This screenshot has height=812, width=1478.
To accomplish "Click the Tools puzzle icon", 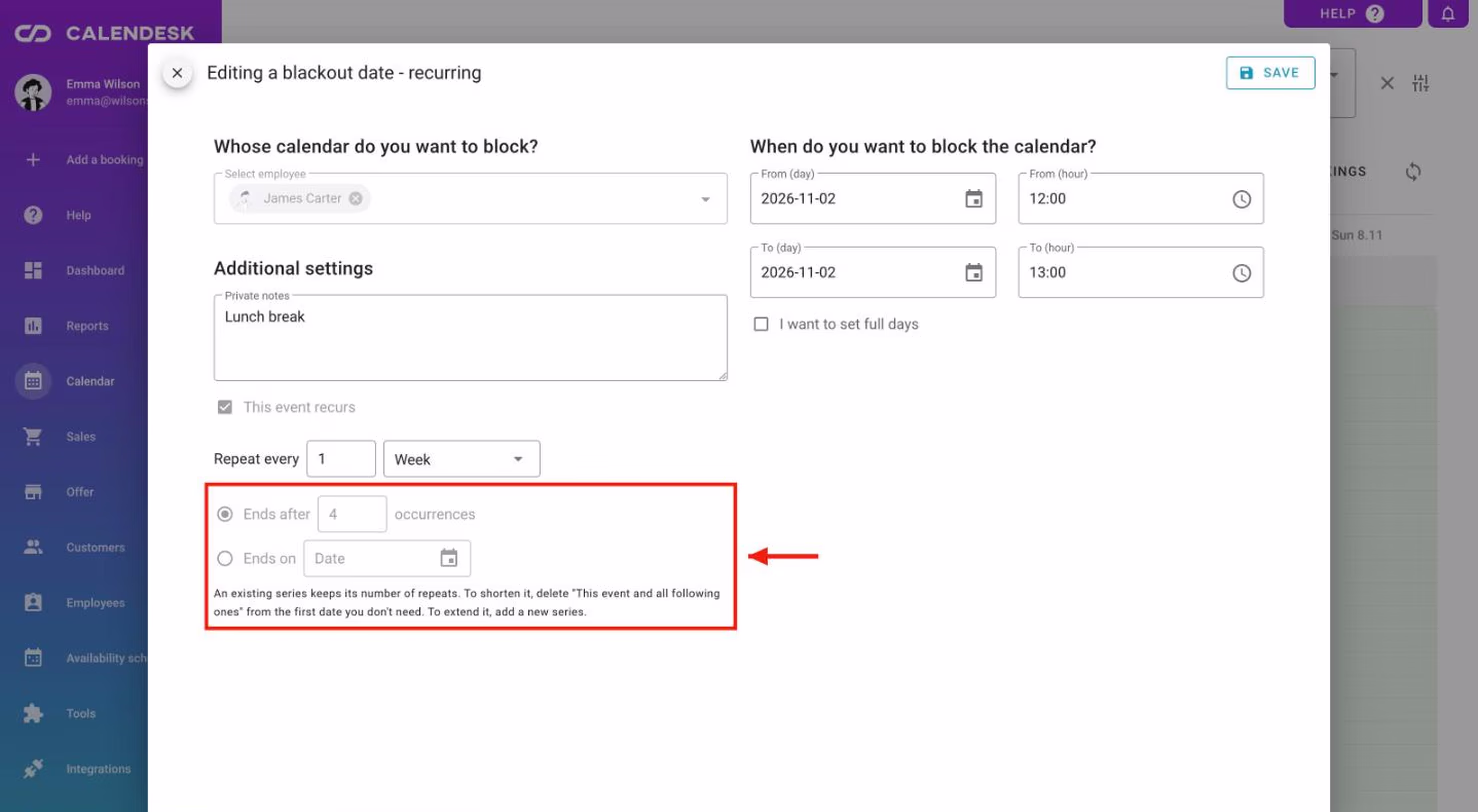I will click(33, 714).
